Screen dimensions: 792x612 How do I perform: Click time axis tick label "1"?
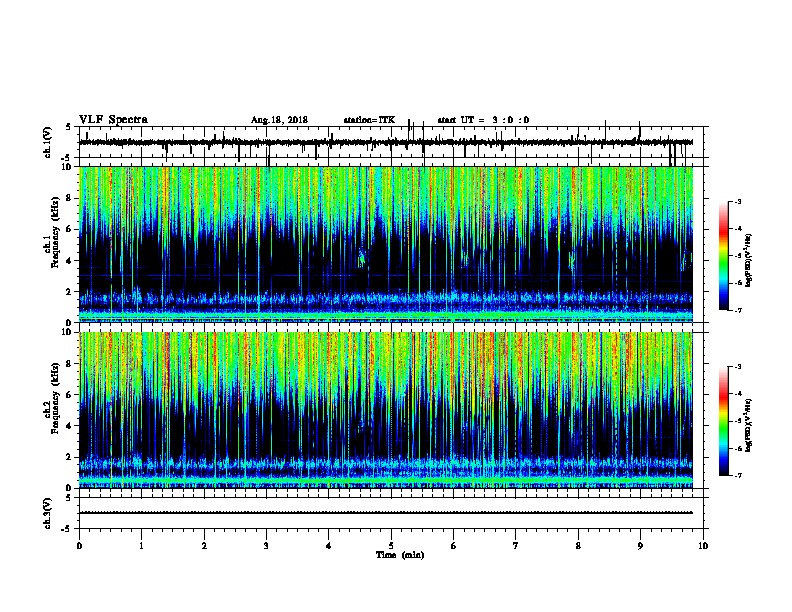pos(141,546)
